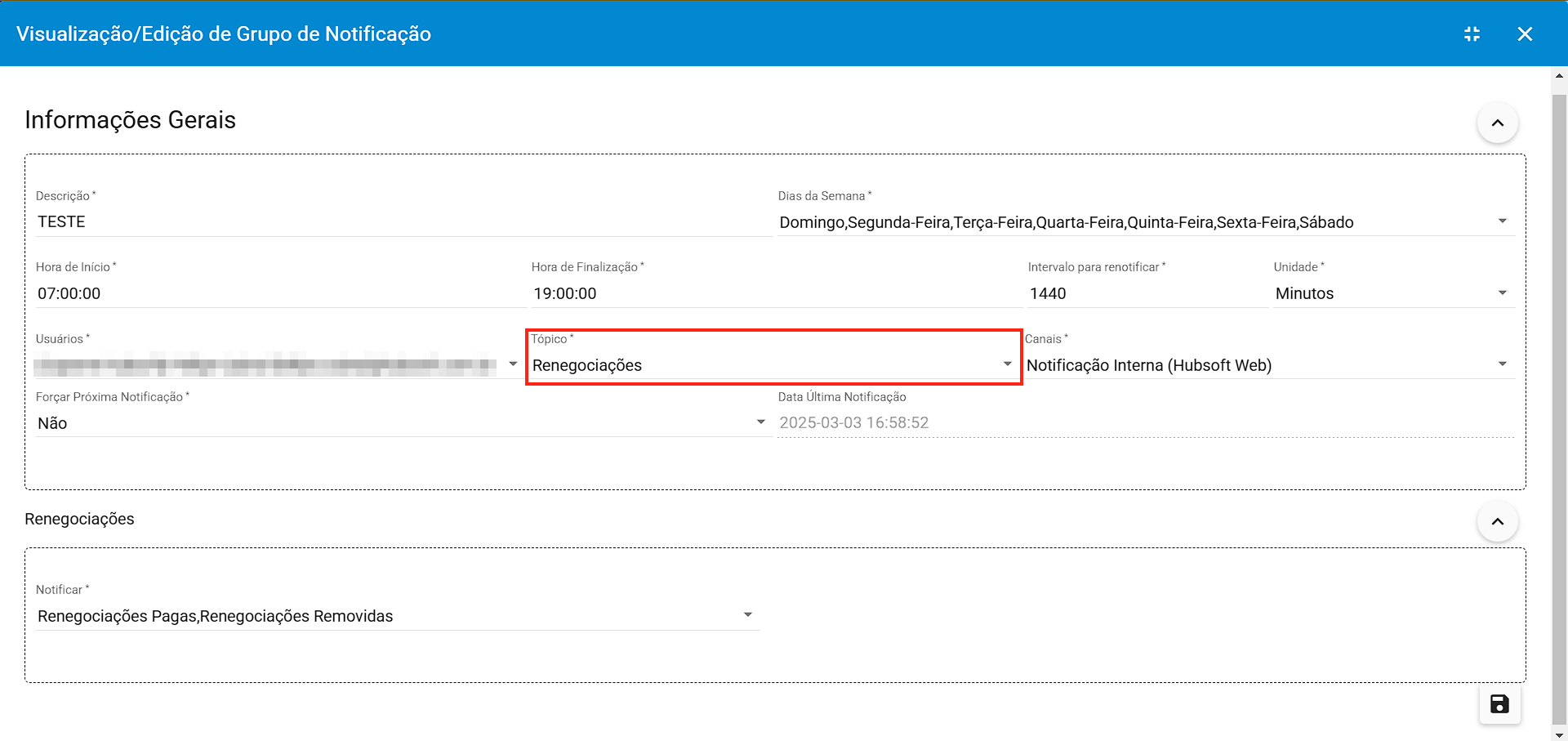Click the scrollbar up arrow
Viewport: 1568px width, 741px height.
[x=1559, y=76]
